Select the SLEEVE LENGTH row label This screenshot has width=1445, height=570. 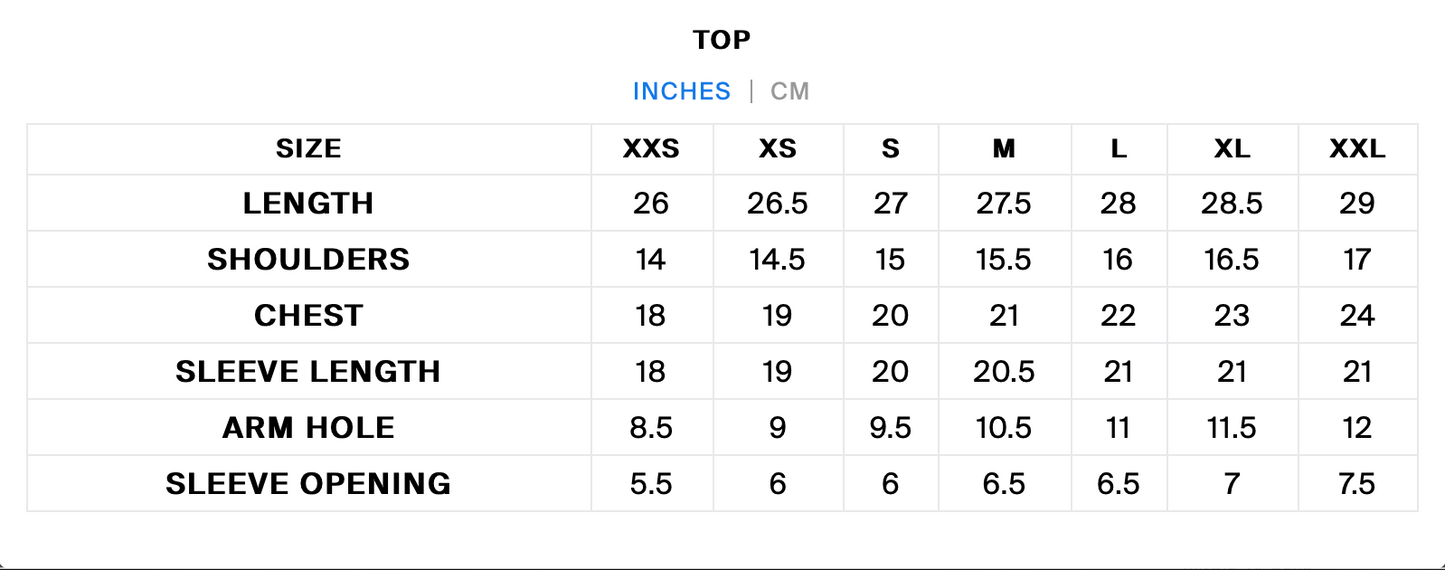click(x=308, y=372)
